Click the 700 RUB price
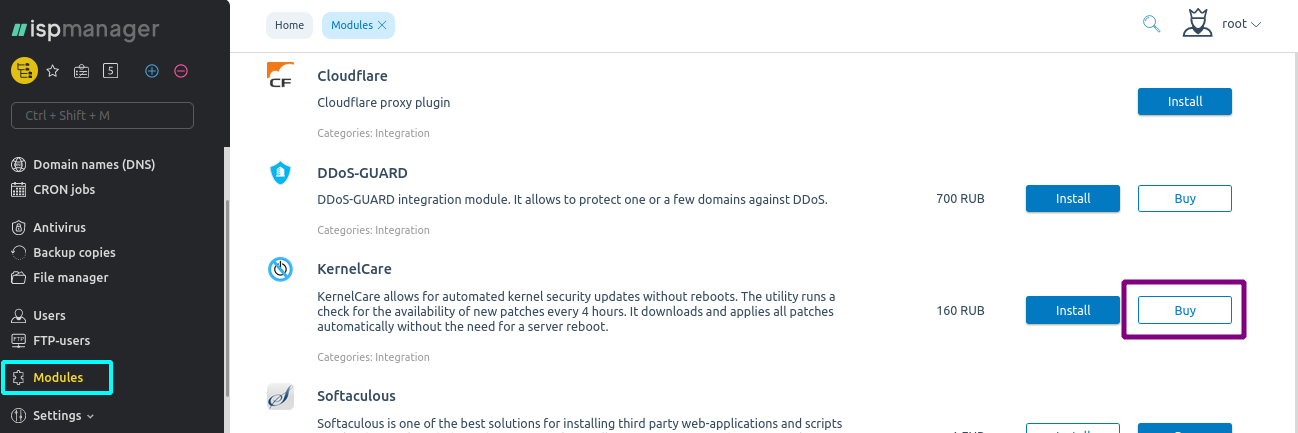Image resolution: width=1298 pixels, height=433 pixels. [x=960, y=199]
